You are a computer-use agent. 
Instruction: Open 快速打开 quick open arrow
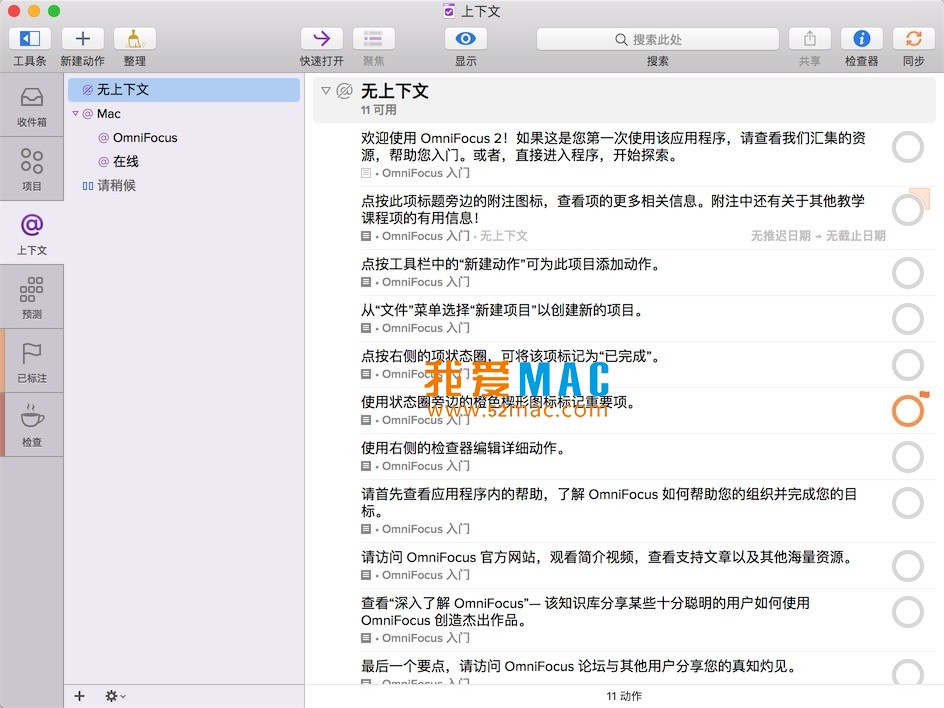321,39
